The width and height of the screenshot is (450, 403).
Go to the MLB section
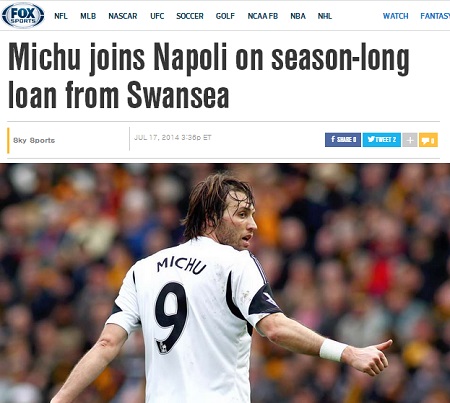pyautogui.click(x=88, y=16)
